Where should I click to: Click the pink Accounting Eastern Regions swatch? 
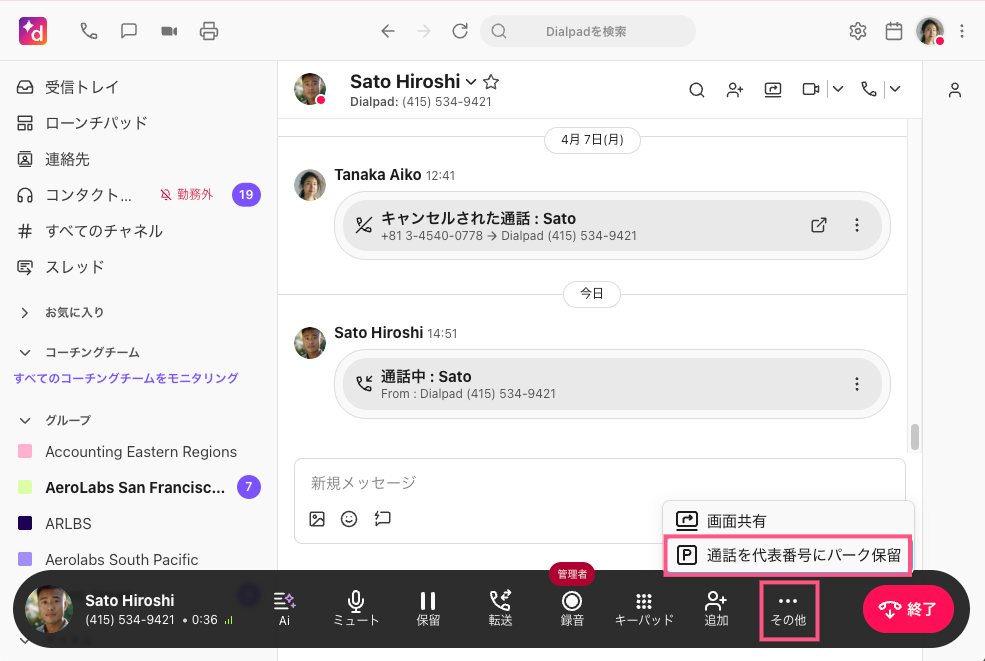[x=25, y=451]
